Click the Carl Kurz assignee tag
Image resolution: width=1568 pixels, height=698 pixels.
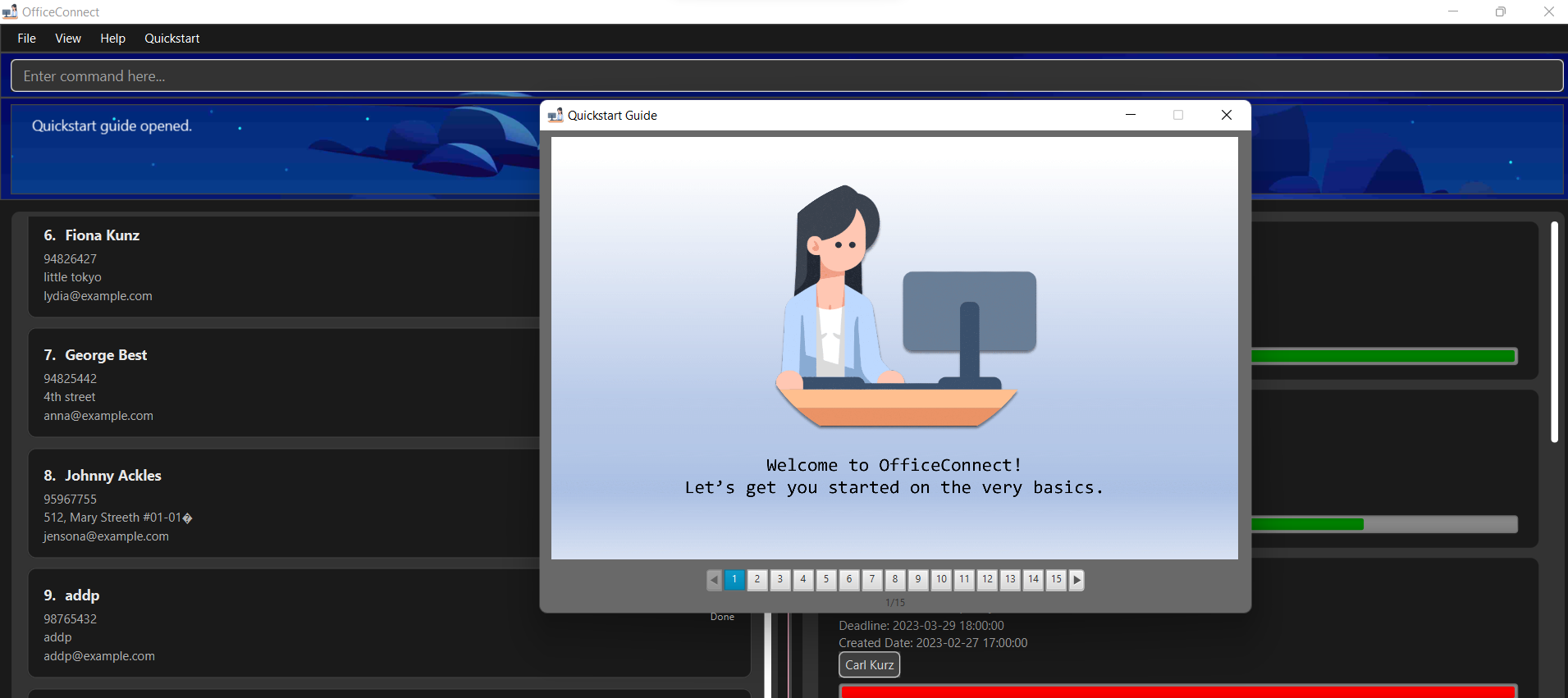pos(870,665)
